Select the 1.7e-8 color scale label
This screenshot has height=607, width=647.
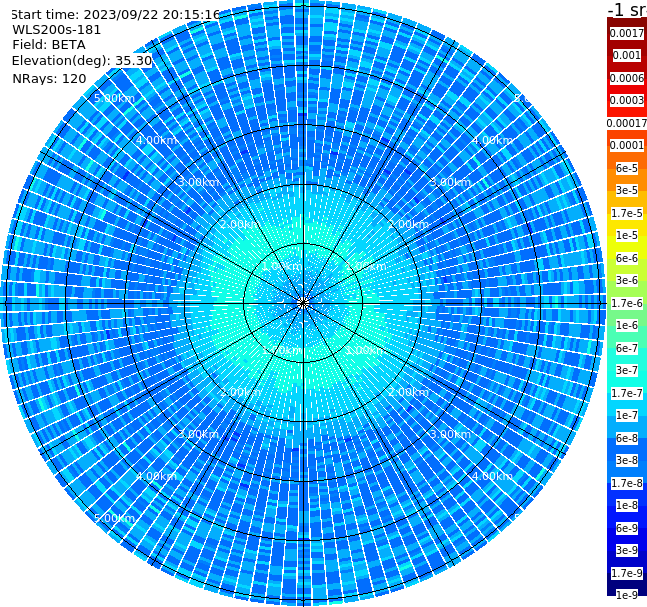(627, 483)
